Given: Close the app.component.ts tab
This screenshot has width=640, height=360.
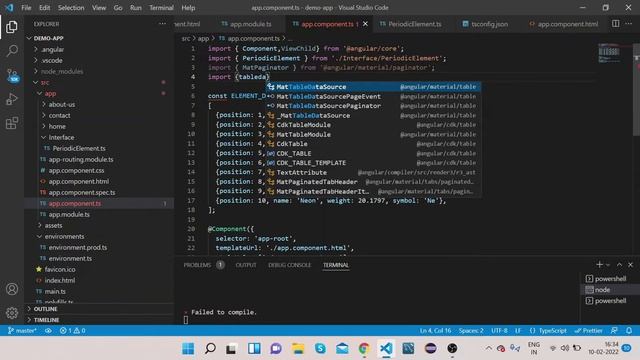Looking at the screenshot, I should click(365, 24).
